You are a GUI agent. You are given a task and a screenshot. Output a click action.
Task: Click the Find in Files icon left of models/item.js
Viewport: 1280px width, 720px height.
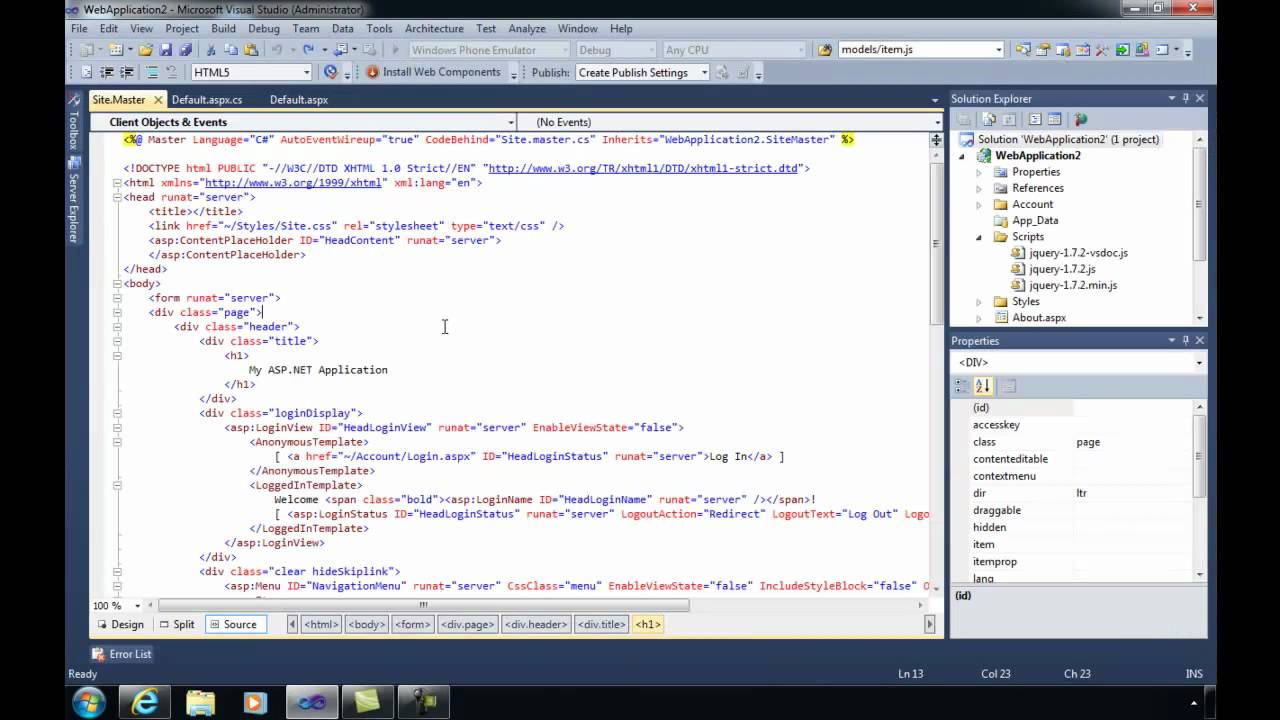click(825, 50)
